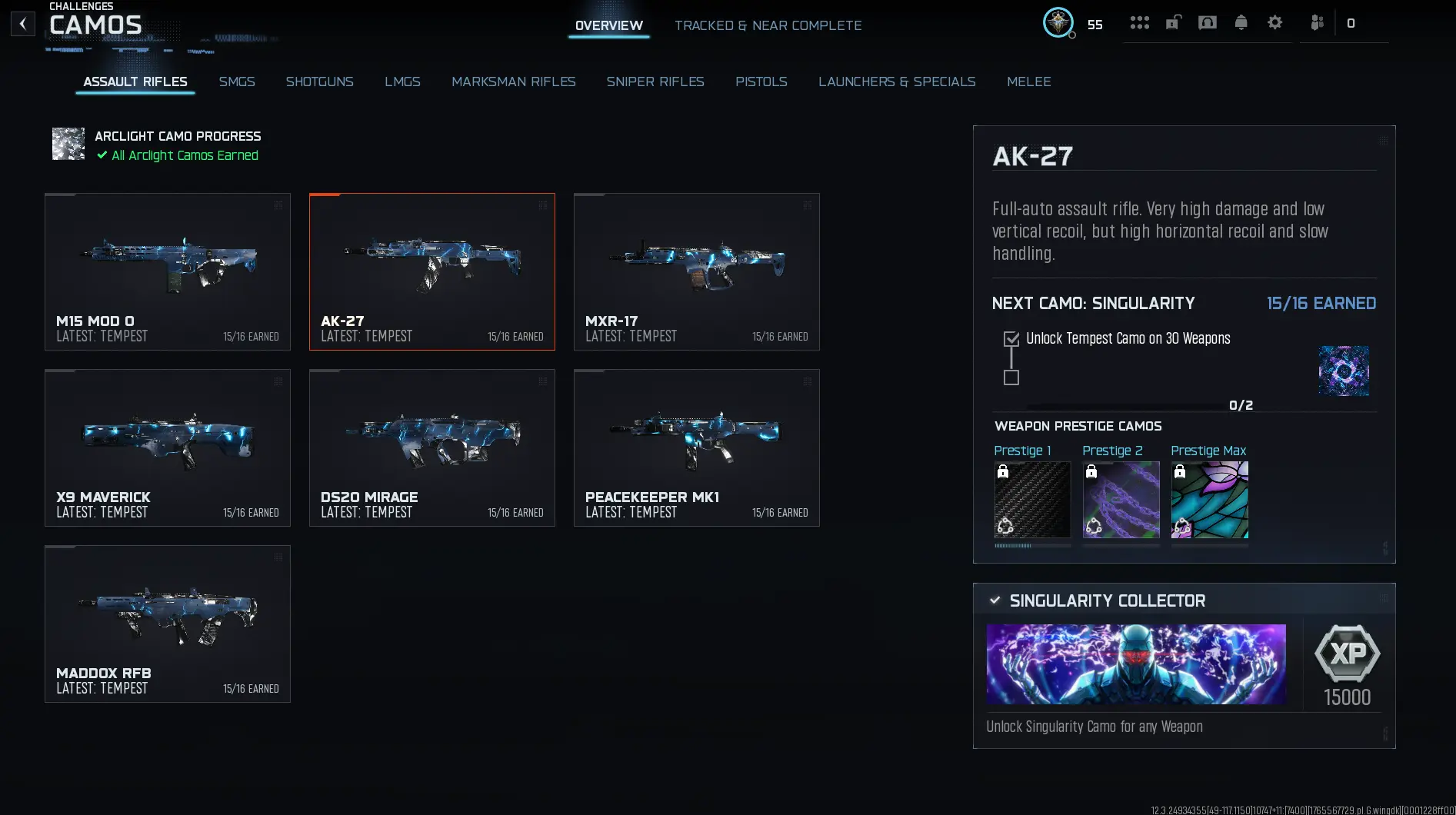Toggle the empty second challenge checkbox

1011,378
